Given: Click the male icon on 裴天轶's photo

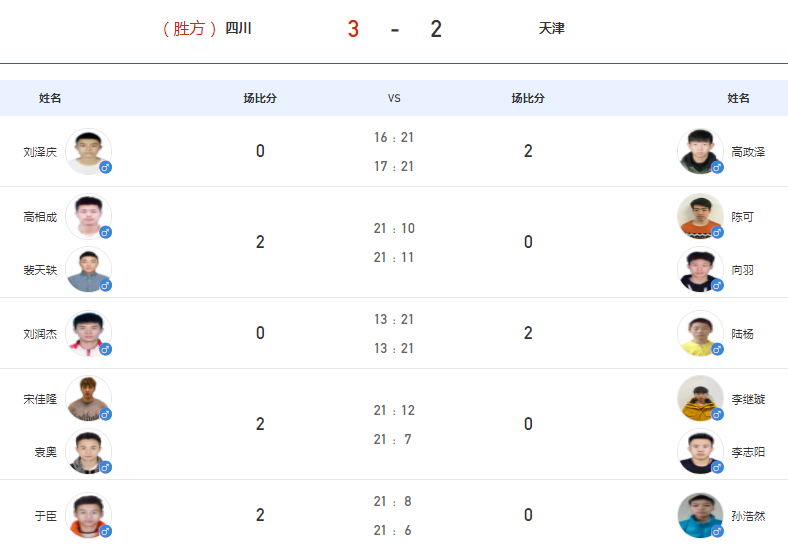Looking at the screenshot, I should point(106,286).
